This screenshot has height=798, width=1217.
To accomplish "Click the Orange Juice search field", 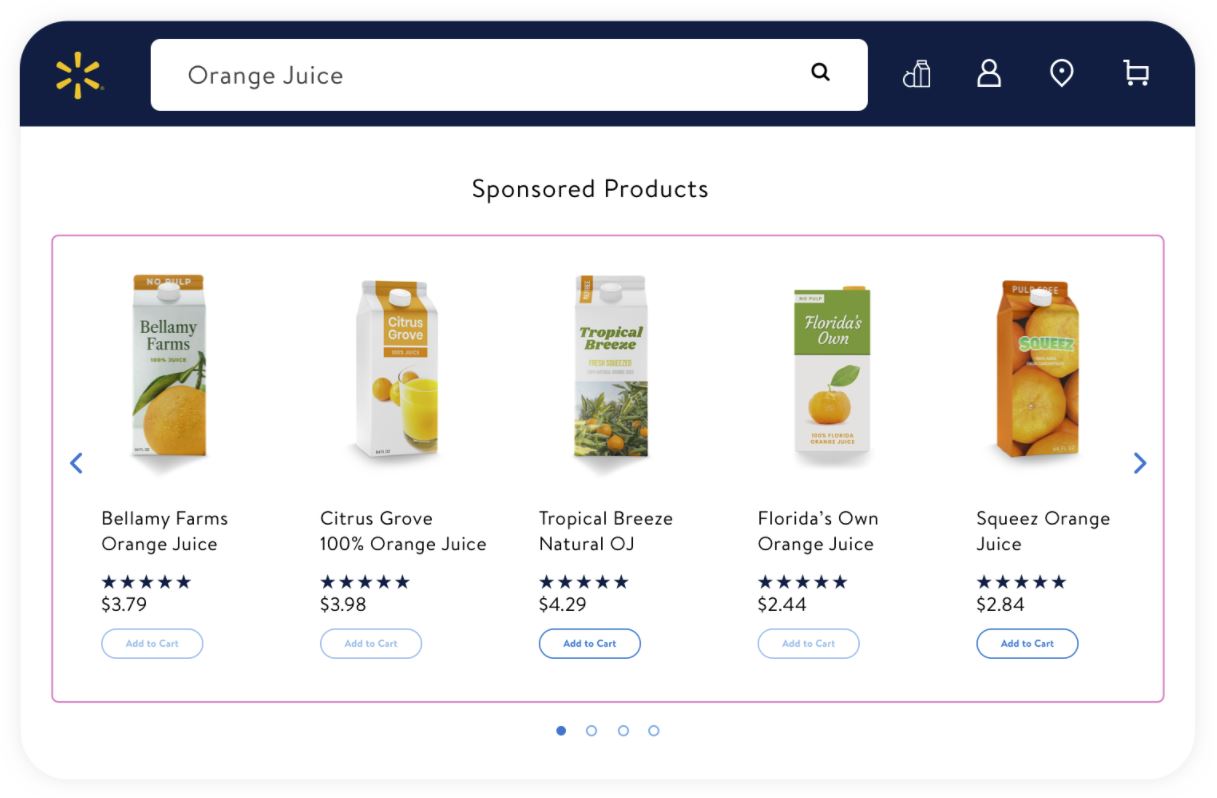I will pos(480,75).
